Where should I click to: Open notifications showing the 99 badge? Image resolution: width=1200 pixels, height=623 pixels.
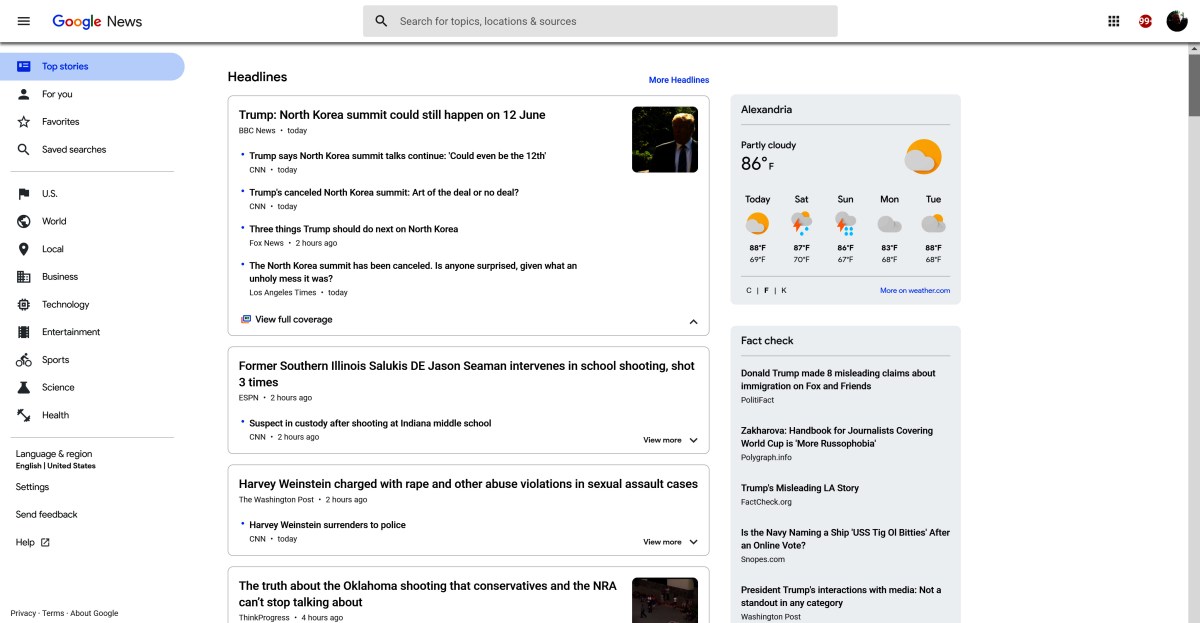click(x=1144, y=20)
